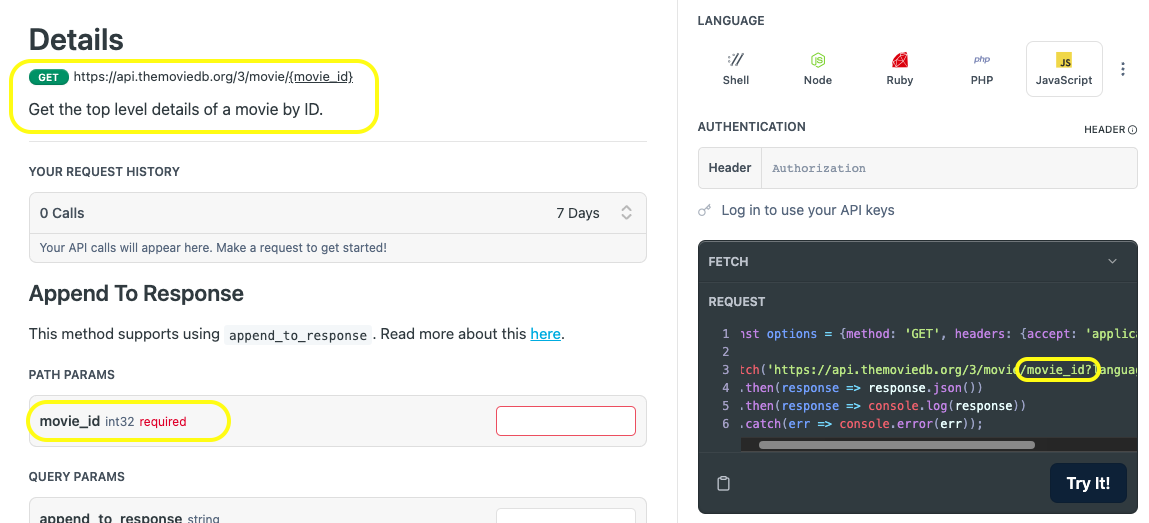
Task: Open the 'here' link about append_to_response
Action: pos(545,334)
